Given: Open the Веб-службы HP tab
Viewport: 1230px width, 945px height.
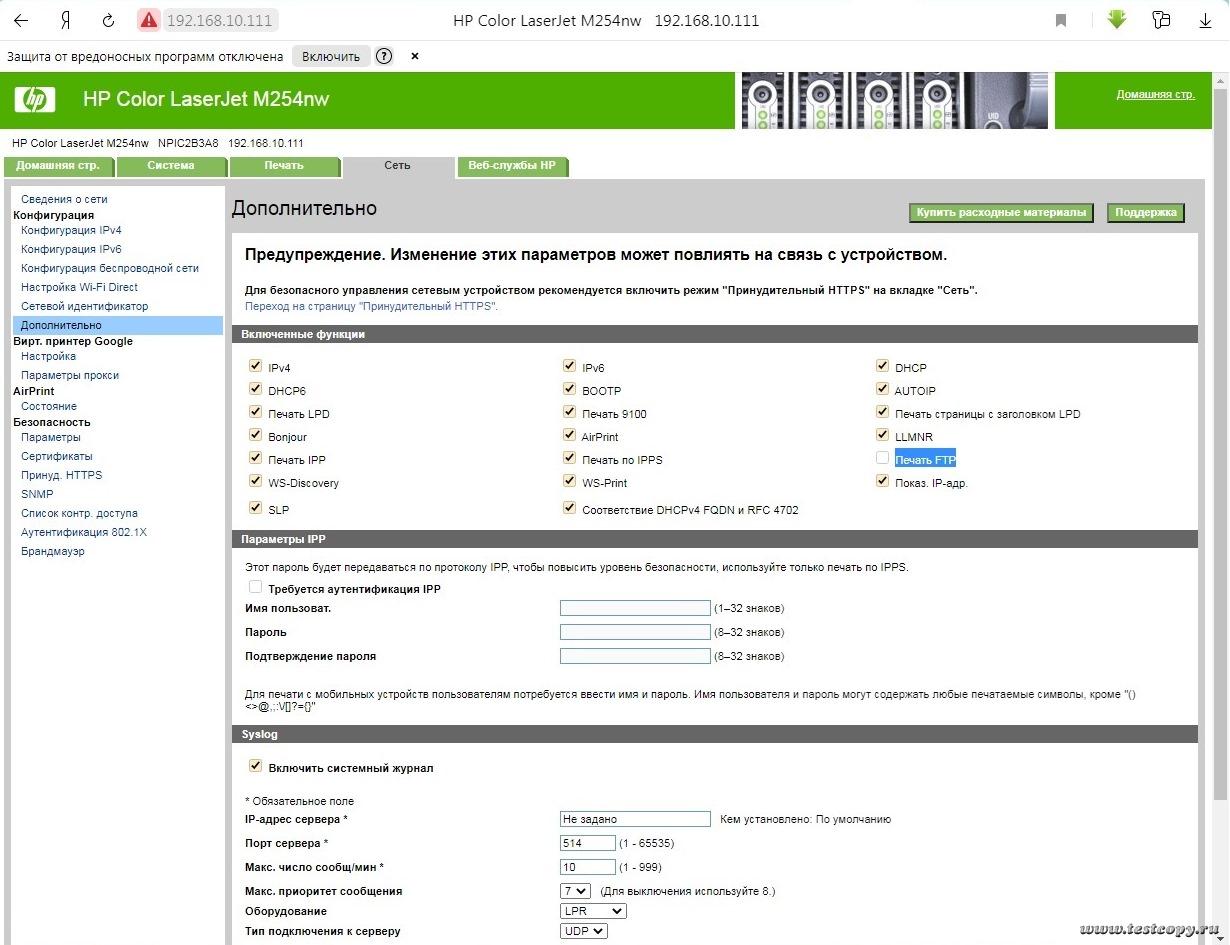Looking at the screenshot, I should point(512,166).
